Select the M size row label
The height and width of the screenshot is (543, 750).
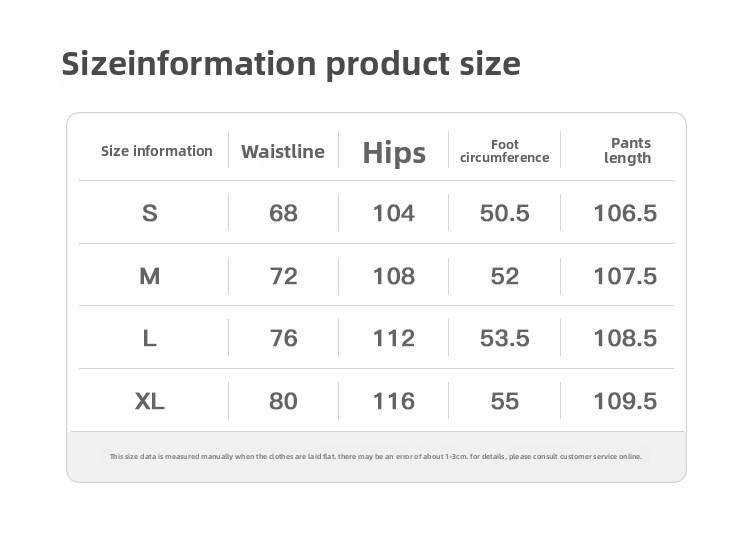[x=150, y=276]
